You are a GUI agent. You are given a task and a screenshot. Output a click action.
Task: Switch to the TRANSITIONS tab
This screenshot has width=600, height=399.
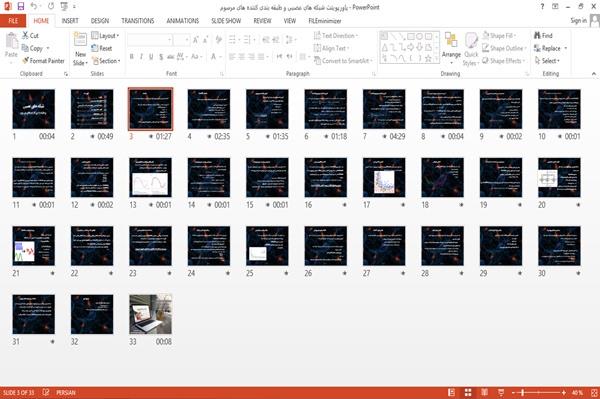[138, 21]
